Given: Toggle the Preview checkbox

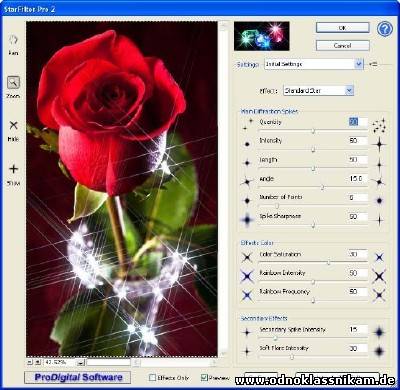Looking at the screenshot, I should (204, 377).
